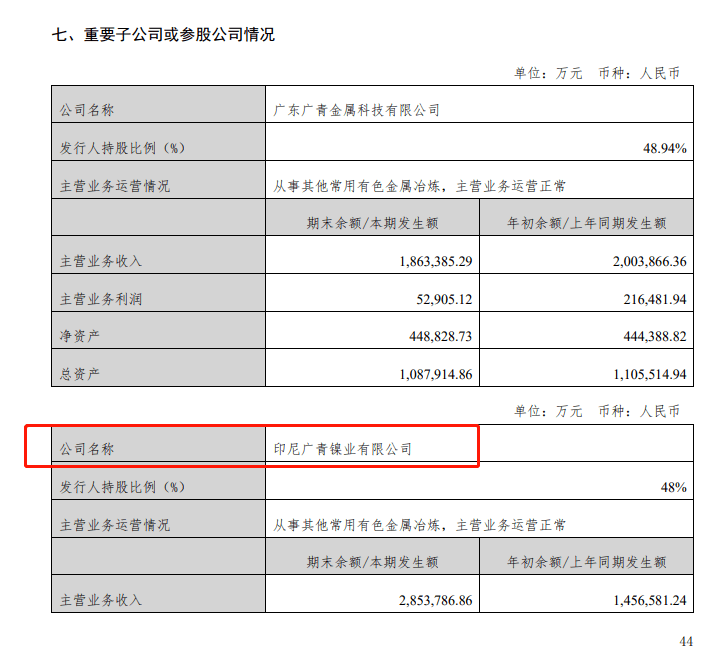The height and width of the screenshot is (654, 727).
Task: Click total assets value 1,087,914.86
Action: (x=435, y=375)
